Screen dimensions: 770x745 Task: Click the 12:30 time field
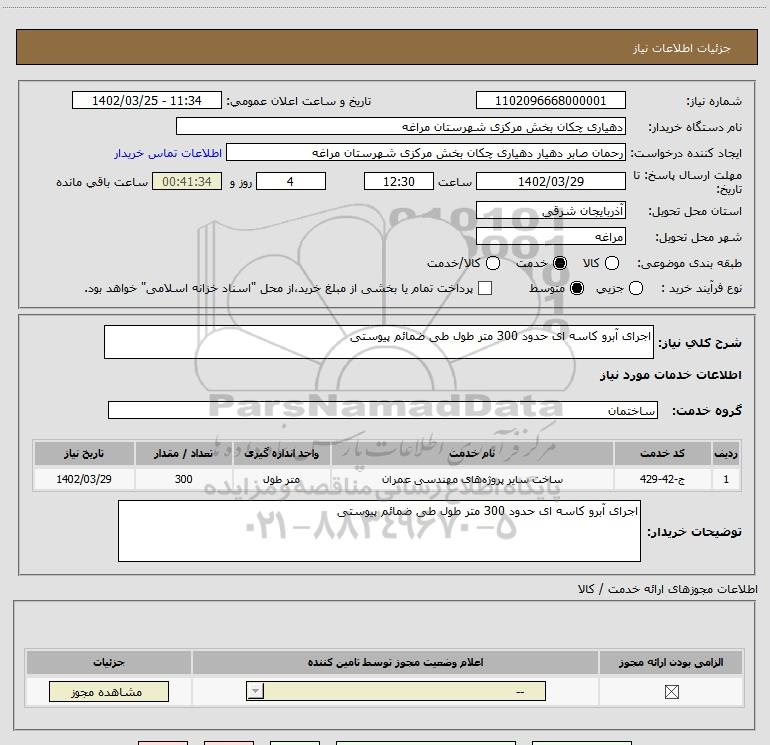399,181
